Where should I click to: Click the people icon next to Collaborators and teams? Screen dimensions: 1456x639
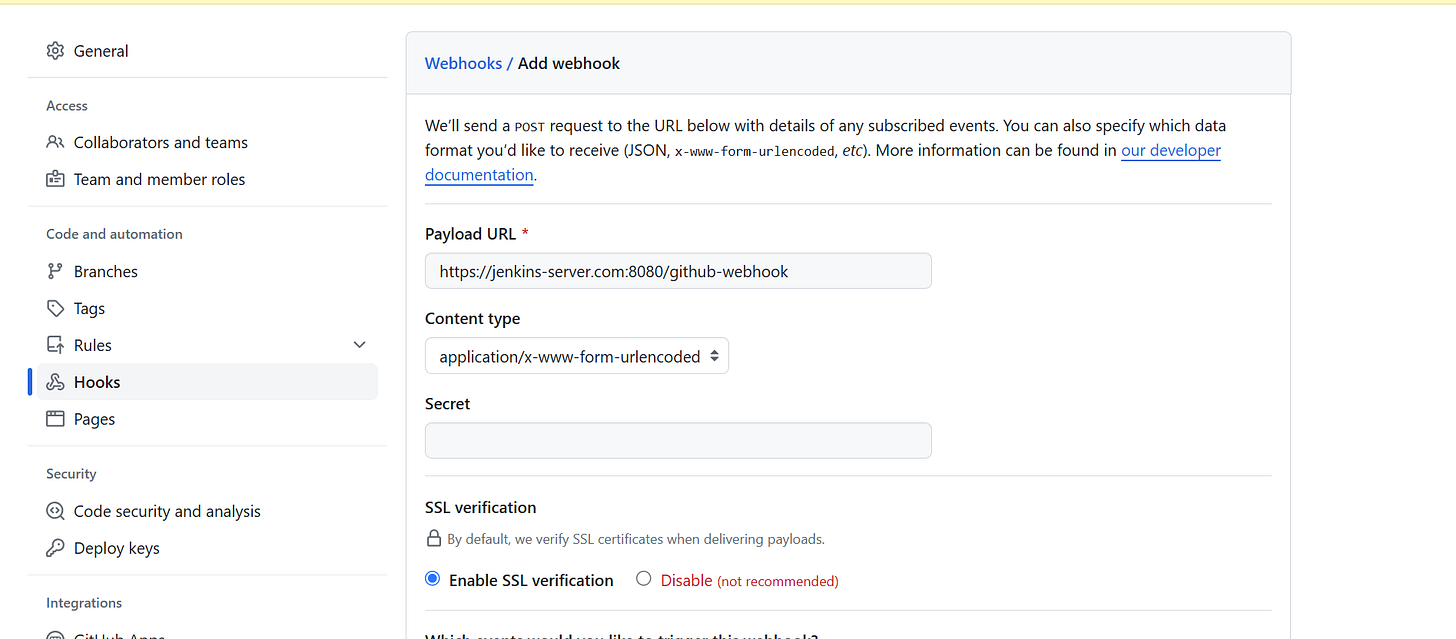point(56,142)
